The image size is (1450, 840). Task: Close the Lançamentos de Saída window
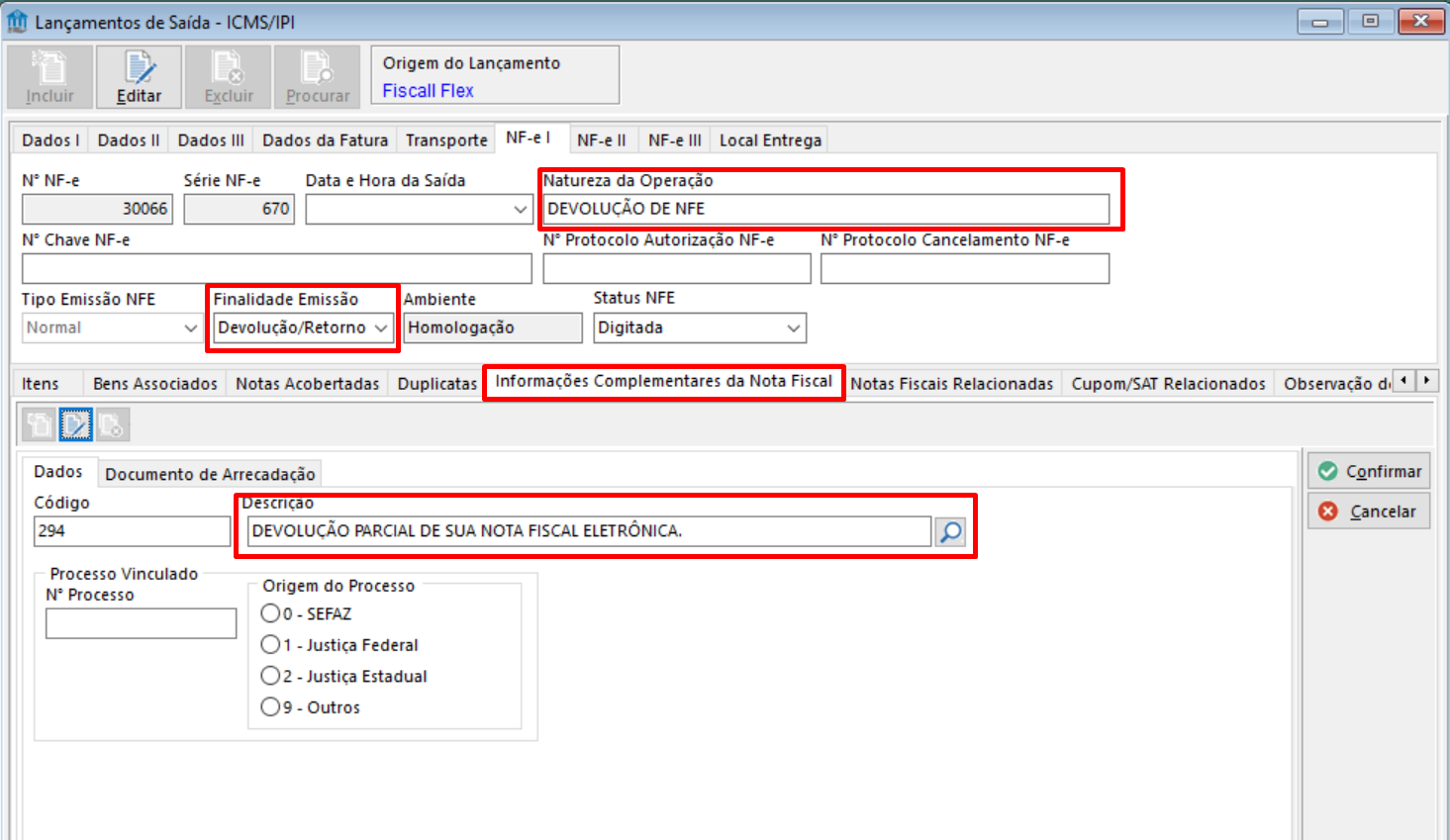1421,21
